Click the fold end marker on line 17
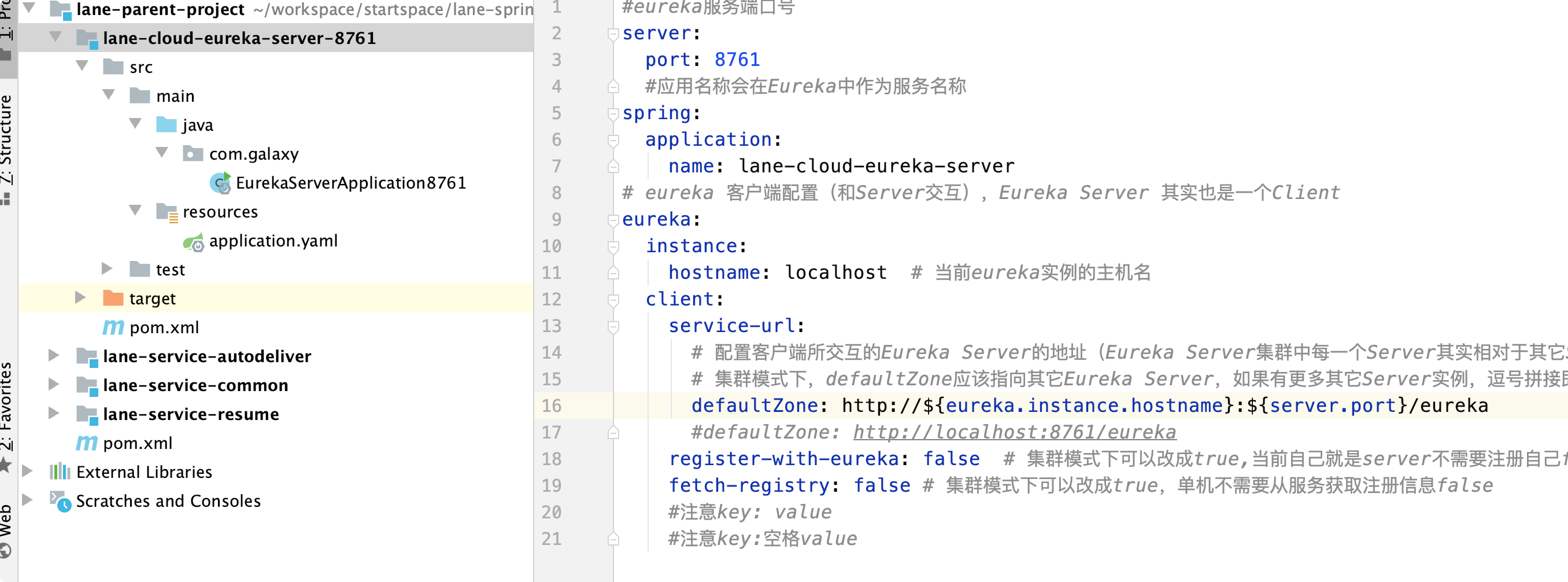Viewport: 1568px width, 582px height. pyautogui.click(x=613, y=433)
